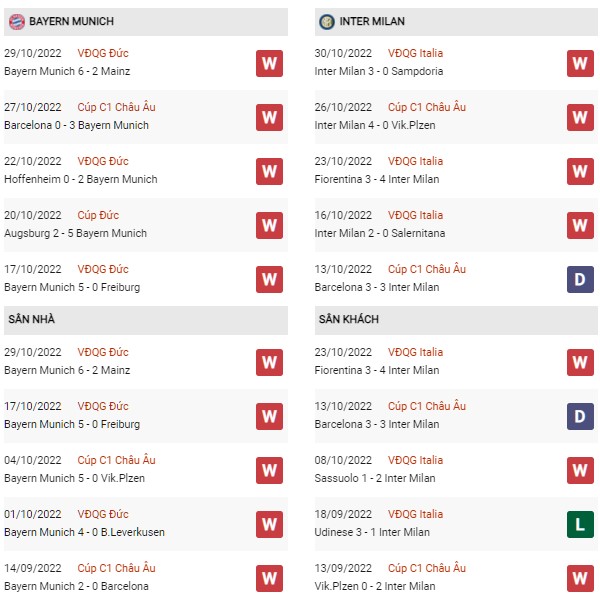Click W badge for Augsburg 2-5 Bayern Munich
Image resolution: width=600 pixels, height=599 pixels.
click(x=269, y=225)
